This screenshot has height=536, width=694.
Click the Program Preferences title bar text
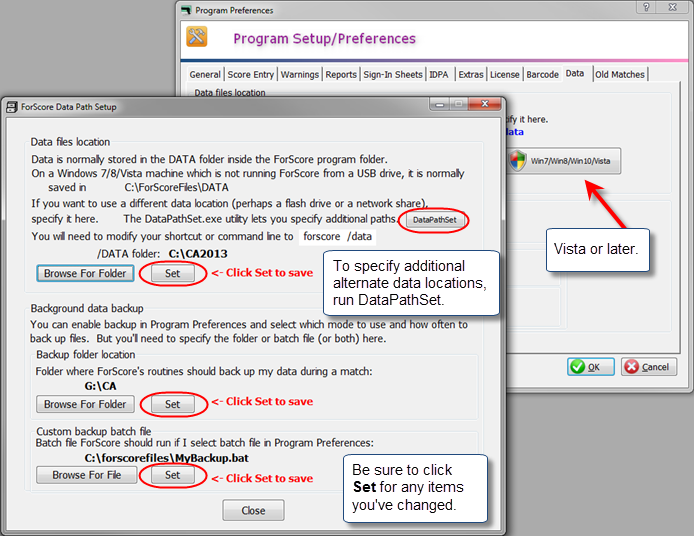pos(234,10)
